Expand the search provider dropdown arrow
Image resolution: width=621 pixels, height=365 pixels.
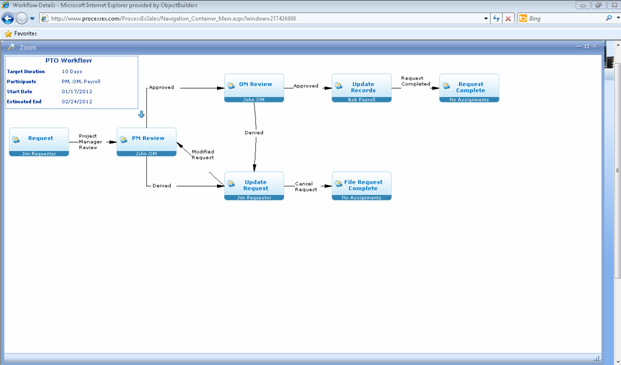618,18
